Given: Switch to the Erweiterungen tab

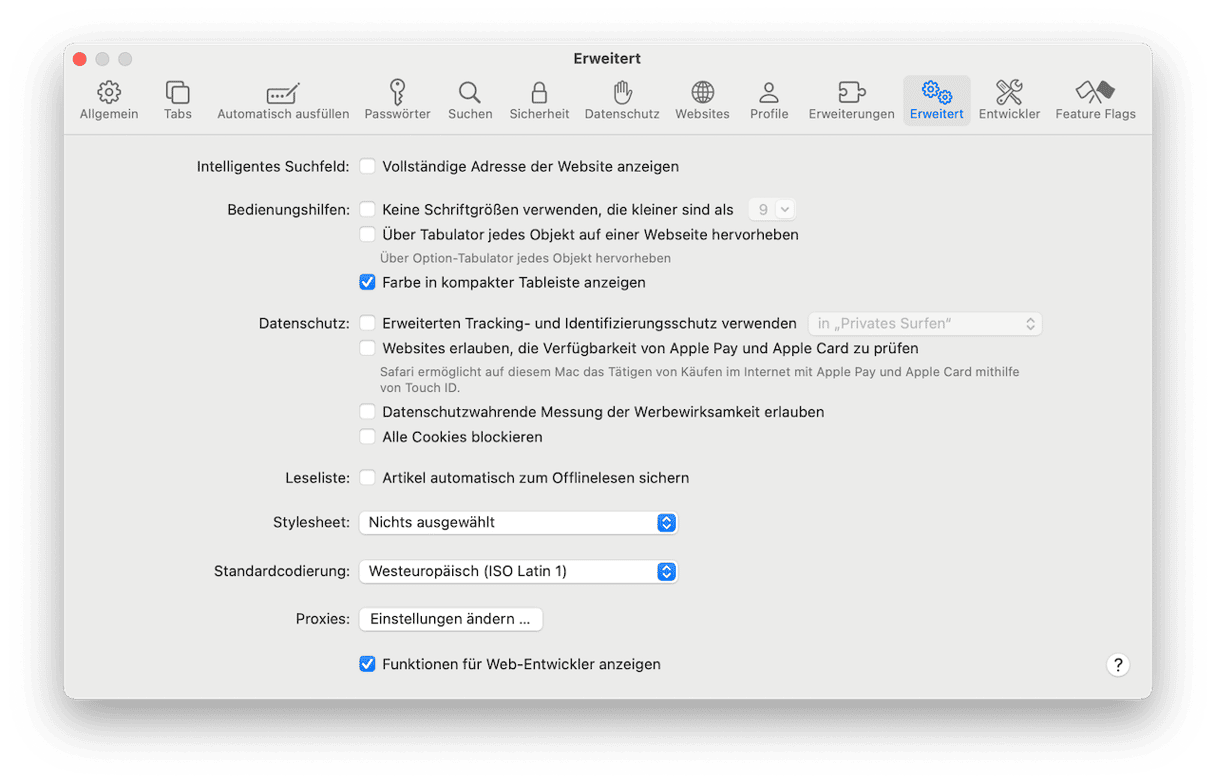Looking at the screenshot, I should (x=851, y=100).
